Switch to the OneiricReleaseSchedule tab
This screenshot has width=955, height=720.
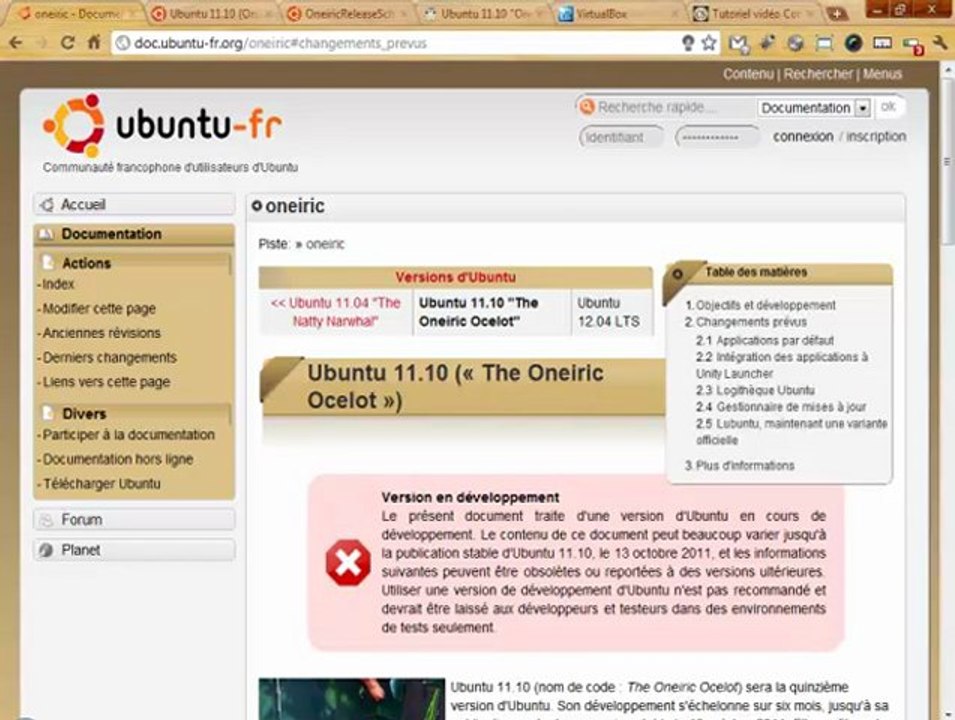tap(348, 13)
